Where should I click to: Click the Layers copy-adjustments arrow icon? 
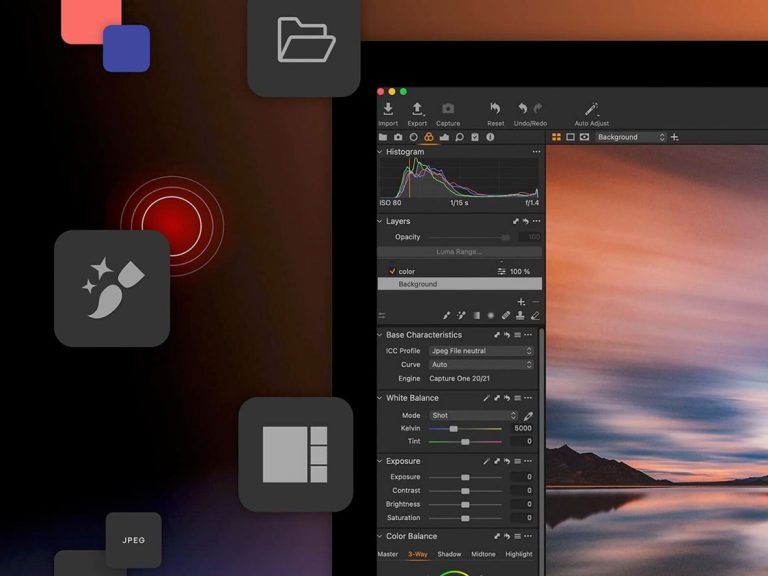tap(515, 221)
